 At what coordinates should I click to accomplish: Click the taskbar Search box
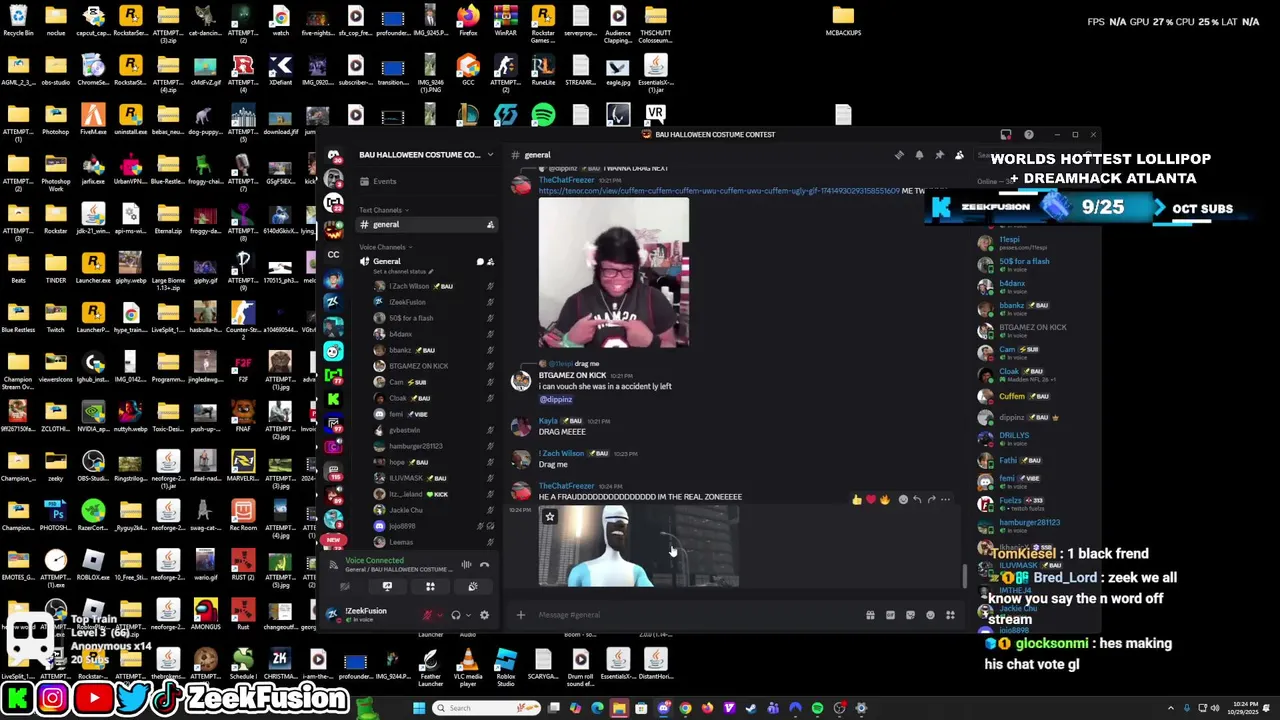pos(487,708)
